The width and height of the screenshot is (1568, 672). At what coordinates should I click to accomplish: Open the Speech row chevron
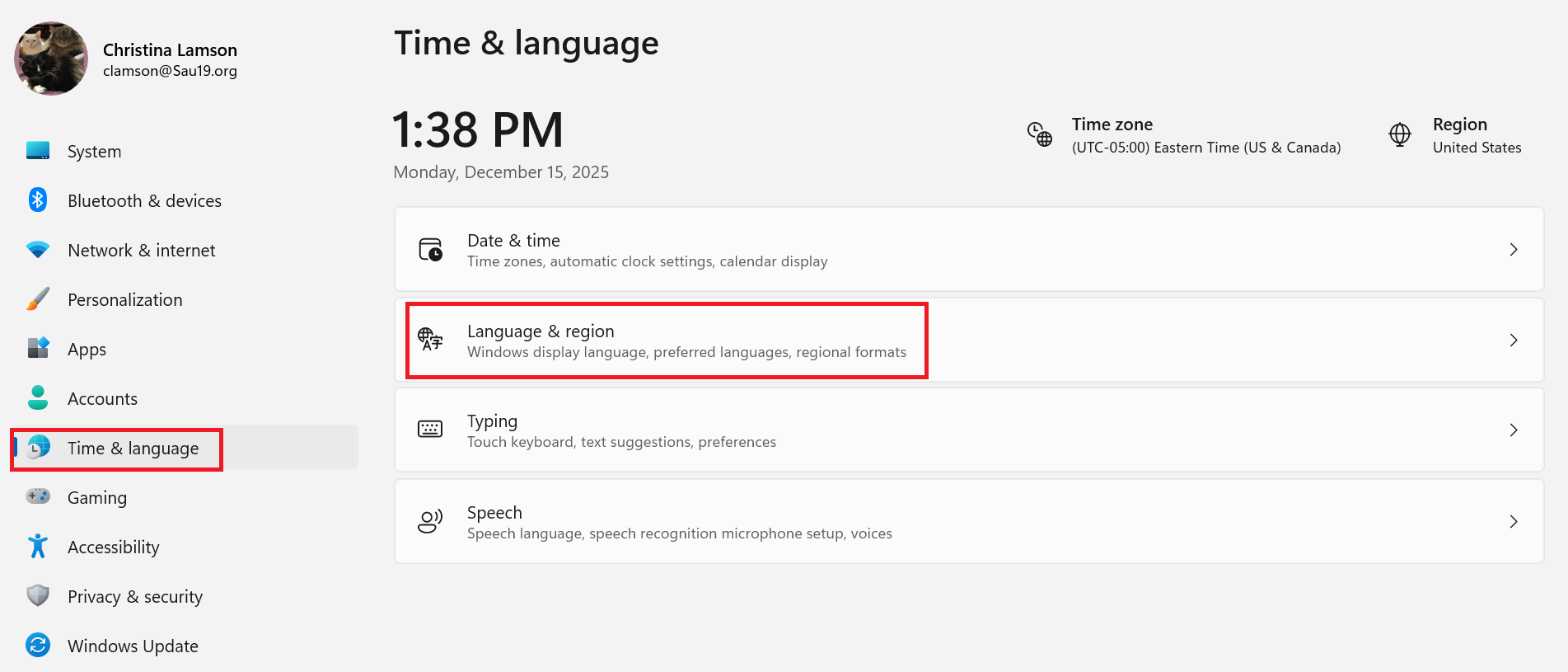click(x=1513, y=521)
